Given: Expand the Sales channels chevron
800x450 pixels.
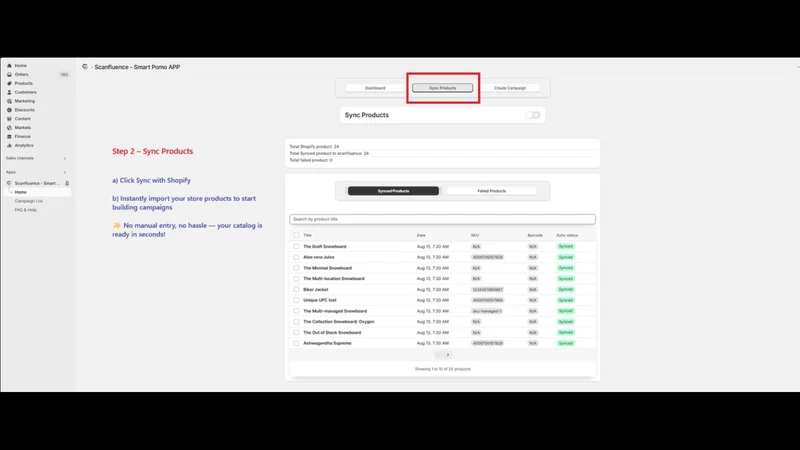Looking at the screenshot, I should tap(65, 159).
